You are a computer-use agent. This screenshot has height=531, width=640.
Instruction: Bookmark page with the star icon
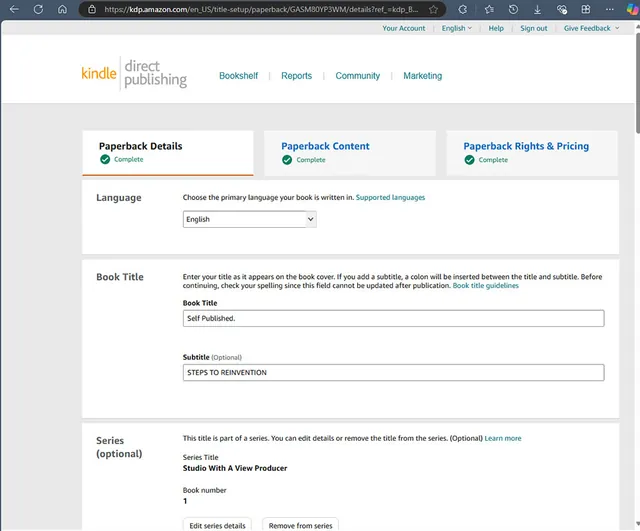click(x=433, y=9)
